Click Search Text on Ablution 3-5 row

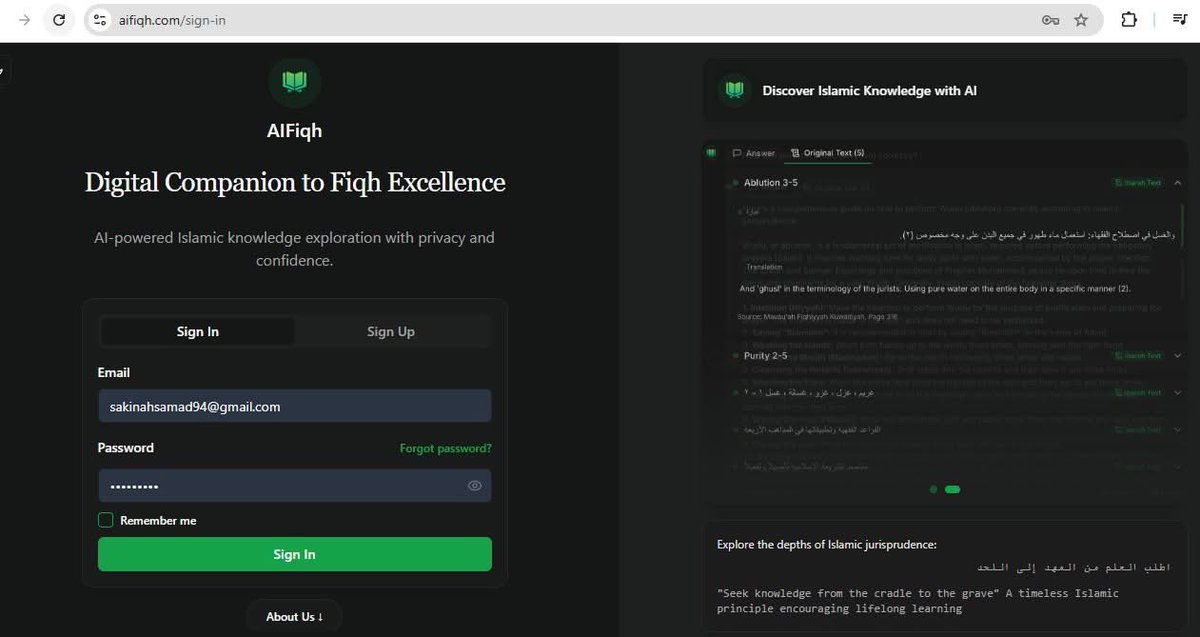click(x=1139, y=183)
